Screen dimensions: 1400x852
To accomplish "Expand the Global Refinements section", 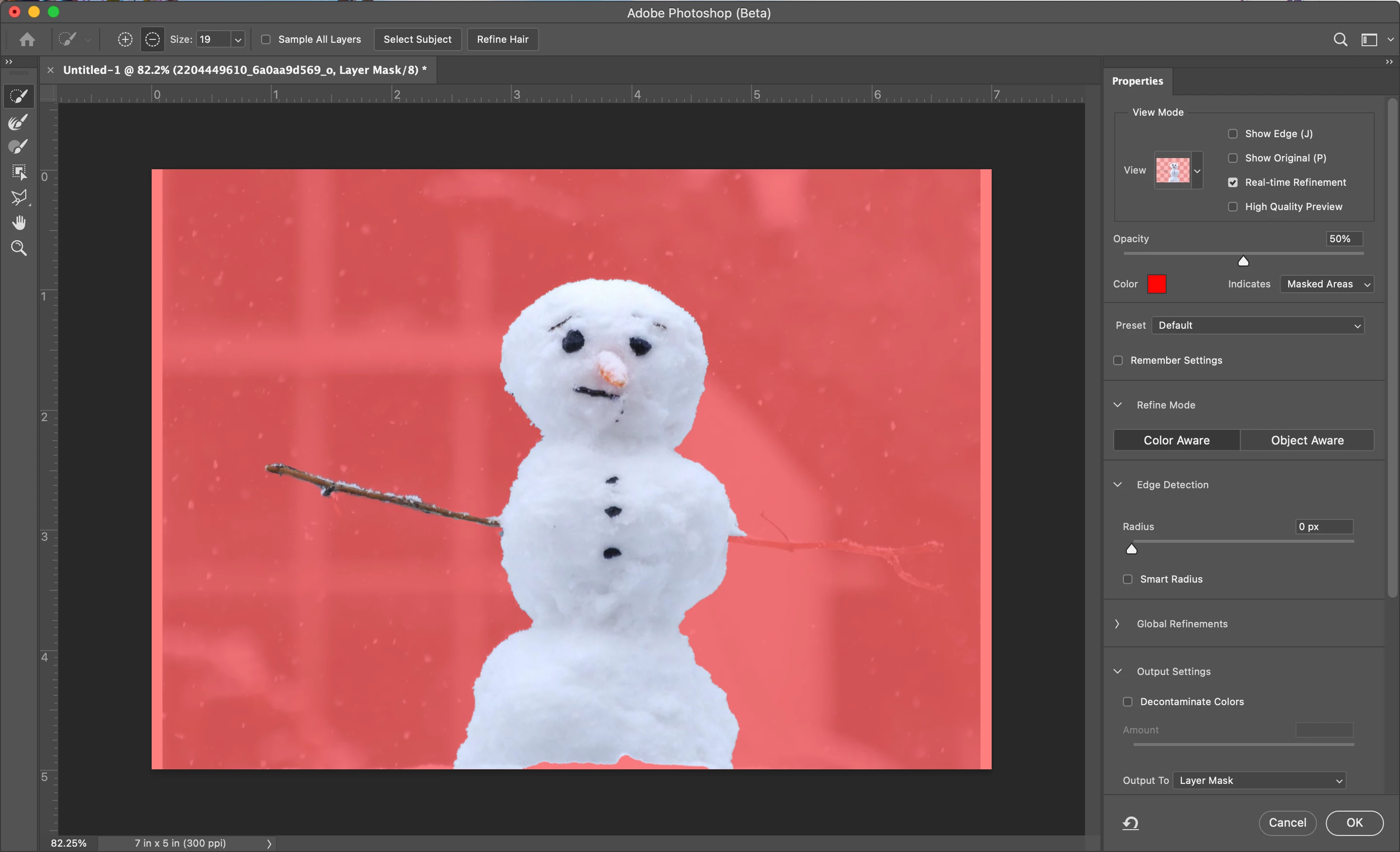I will click(1118, 623).
